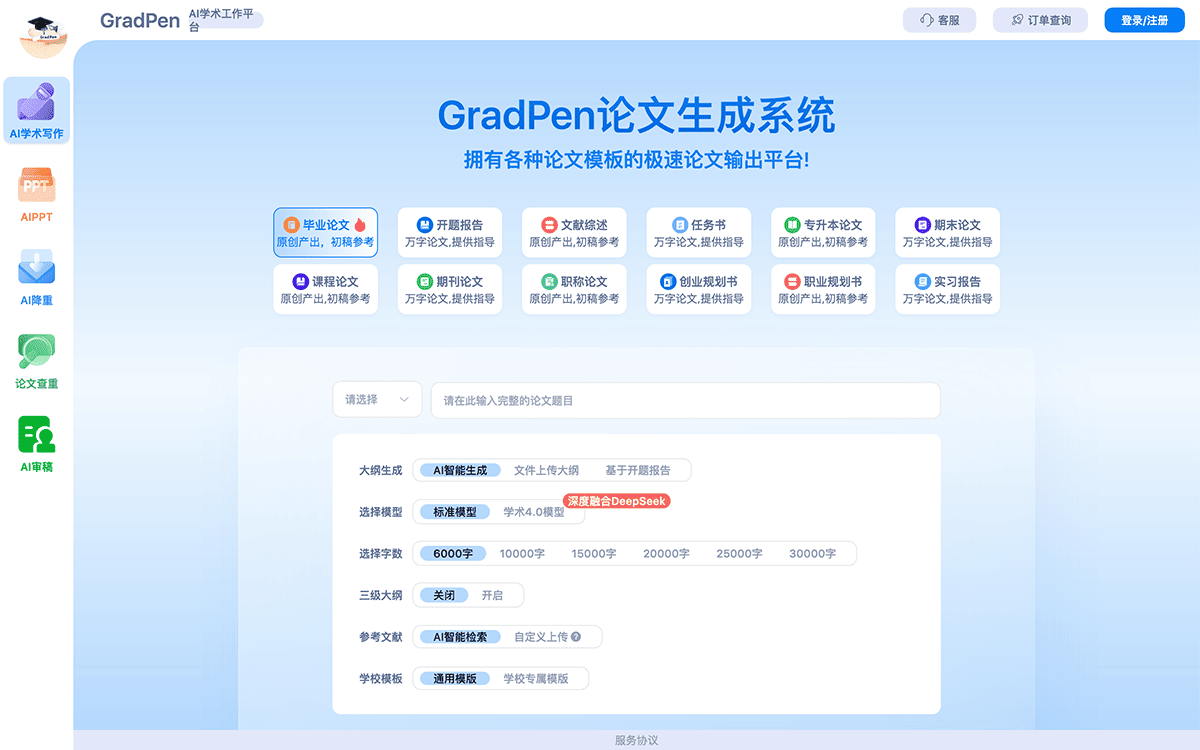Open the 请选择 subject dropdown
1200x750 pixels.
click(x=377, y=399)
